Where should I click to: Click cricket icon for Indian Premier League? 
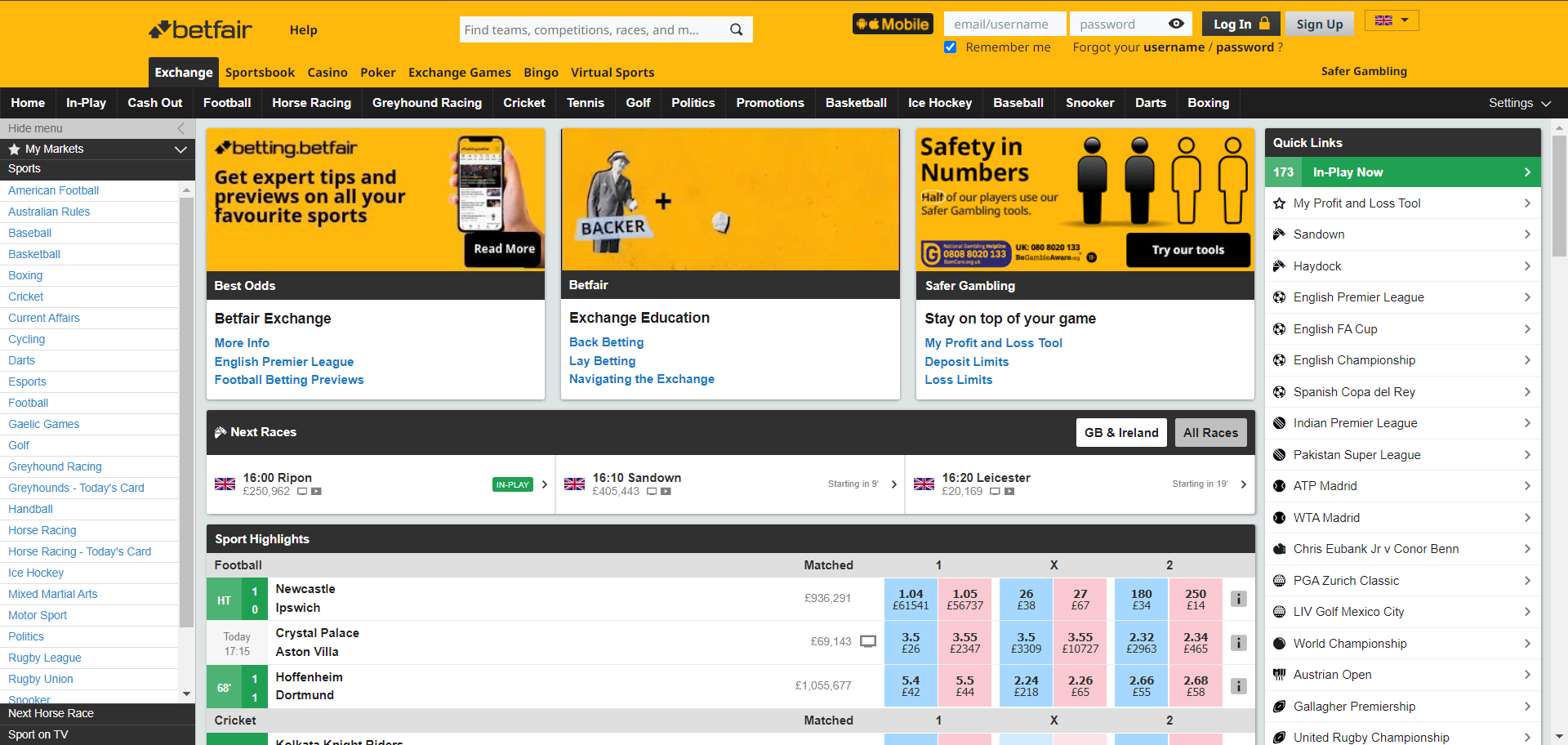[1279, 423]
